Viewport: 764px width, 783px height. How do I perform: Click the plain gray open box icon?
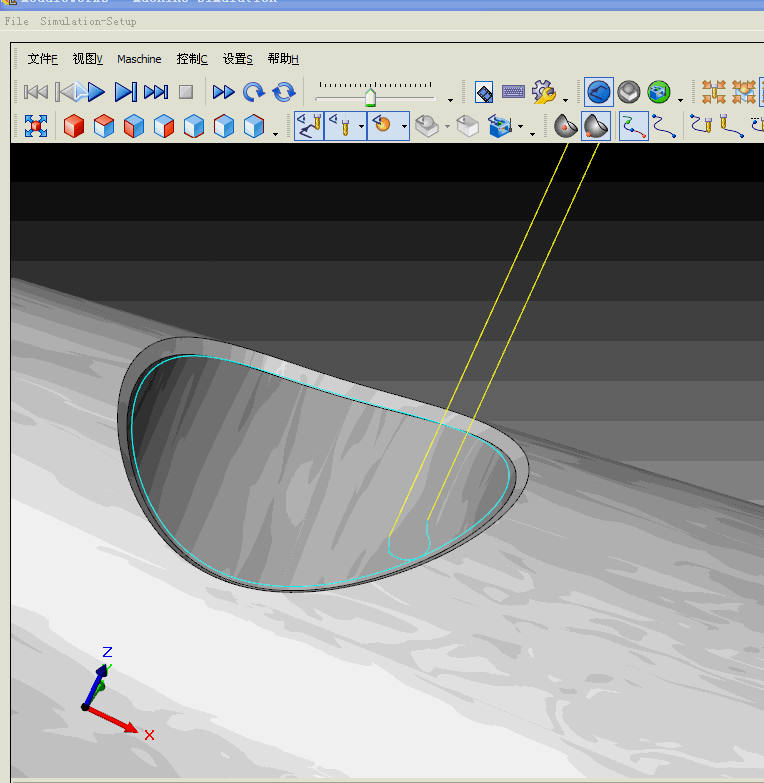click(x=468, y=126)
